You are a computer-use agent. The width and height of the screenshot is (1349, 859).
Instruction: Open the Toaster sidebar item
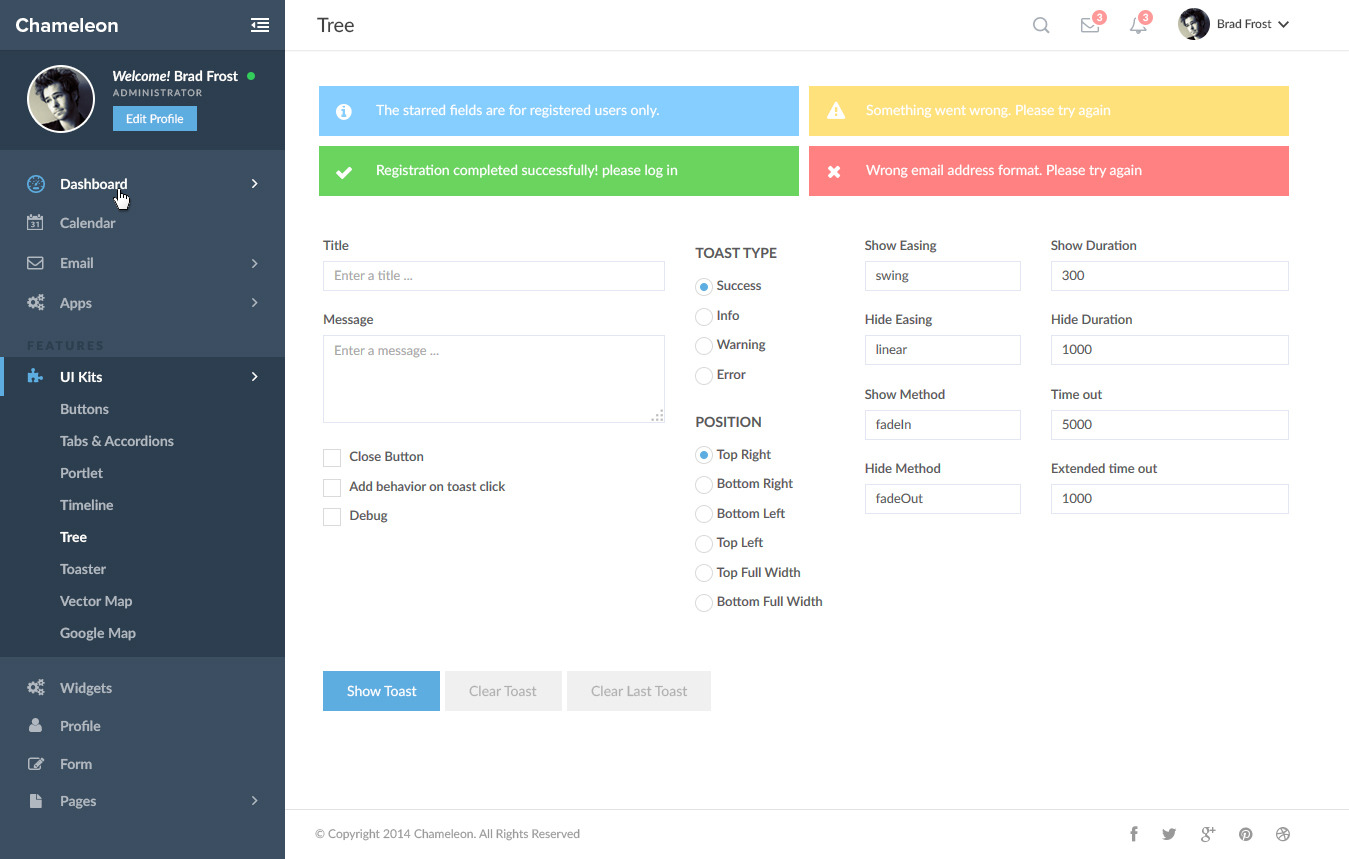point(83,569)
